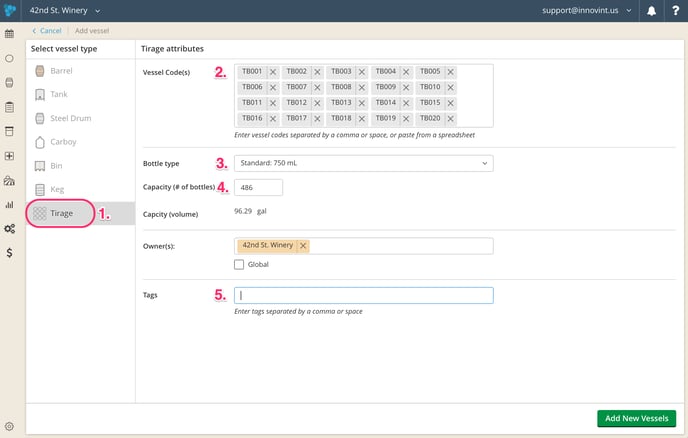The image size is (688, 438).
Task: Open the help question mark icon
Action: click(x=676, y=11)
